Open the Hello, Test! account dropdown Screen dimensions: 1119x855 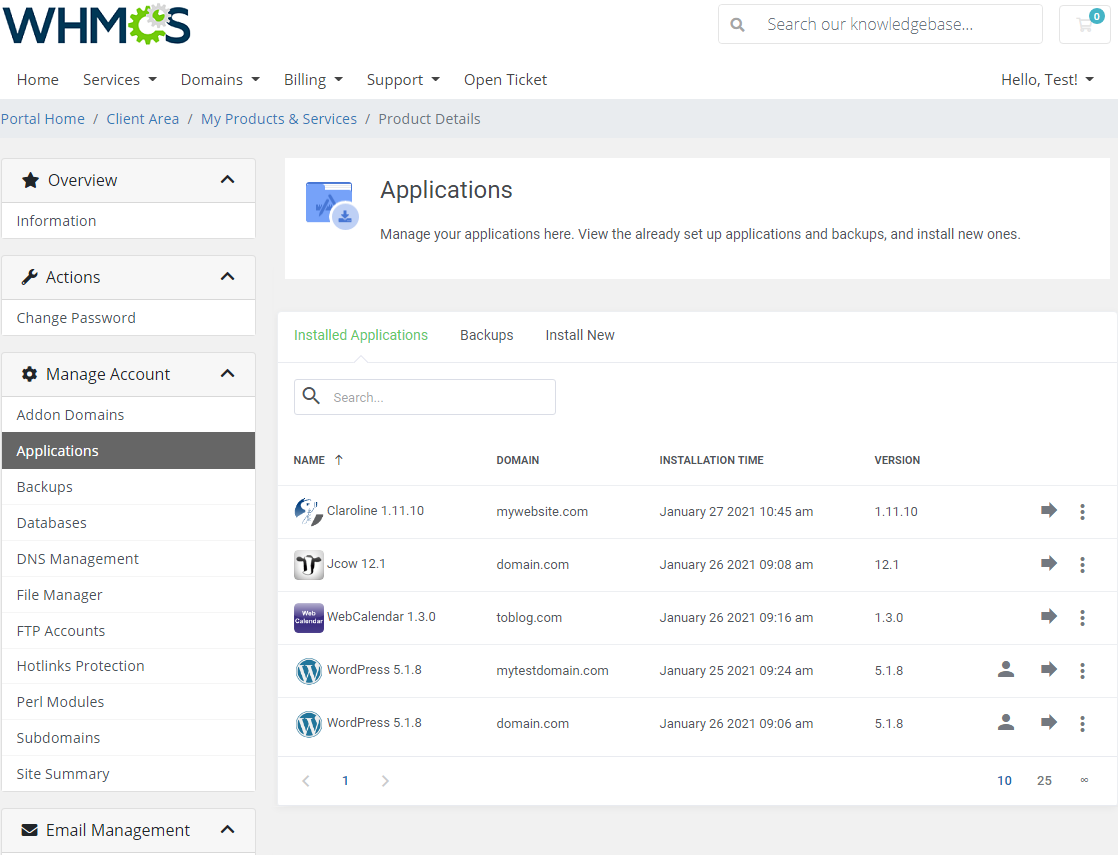click(x=1047, y=80)
